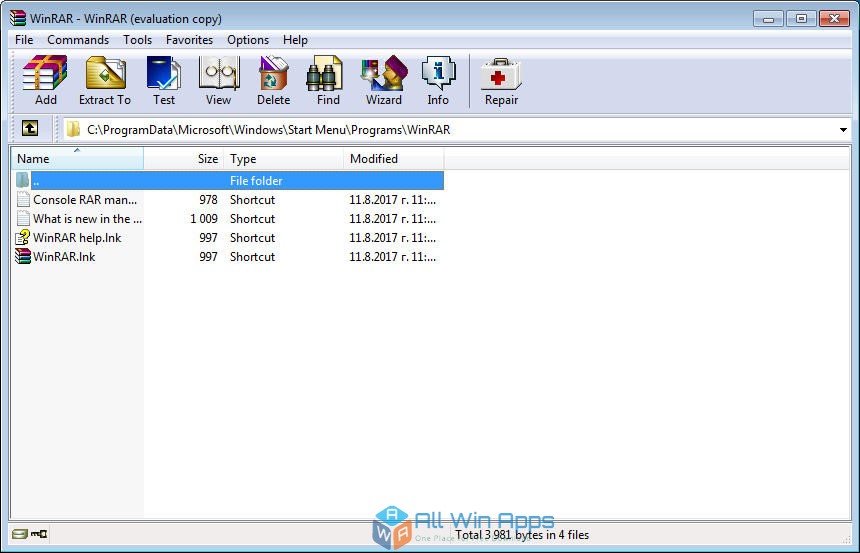The height and width of the screenshot is (553, 860).
Task: Show archive Info icon
Action: pos(438,73)
